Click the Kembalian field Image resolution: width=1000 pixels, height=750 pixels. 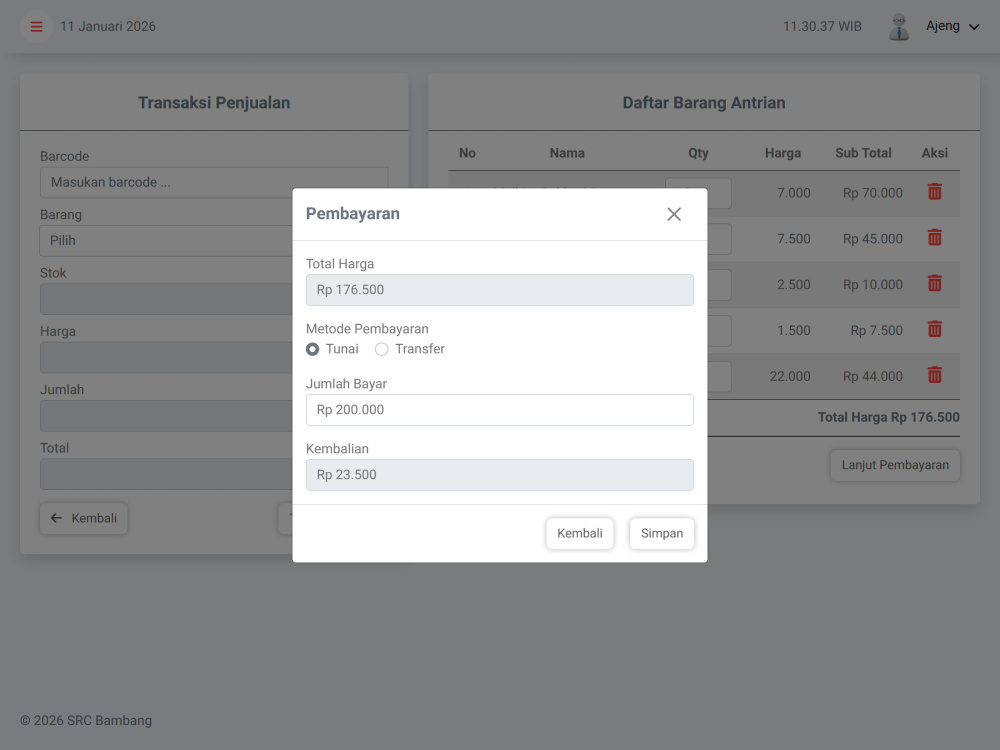tap(500, 475)
